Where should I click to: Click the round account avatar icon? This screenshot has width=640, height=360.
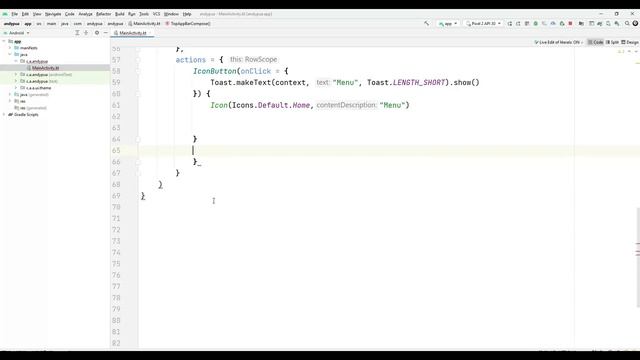tap(635, 24)
